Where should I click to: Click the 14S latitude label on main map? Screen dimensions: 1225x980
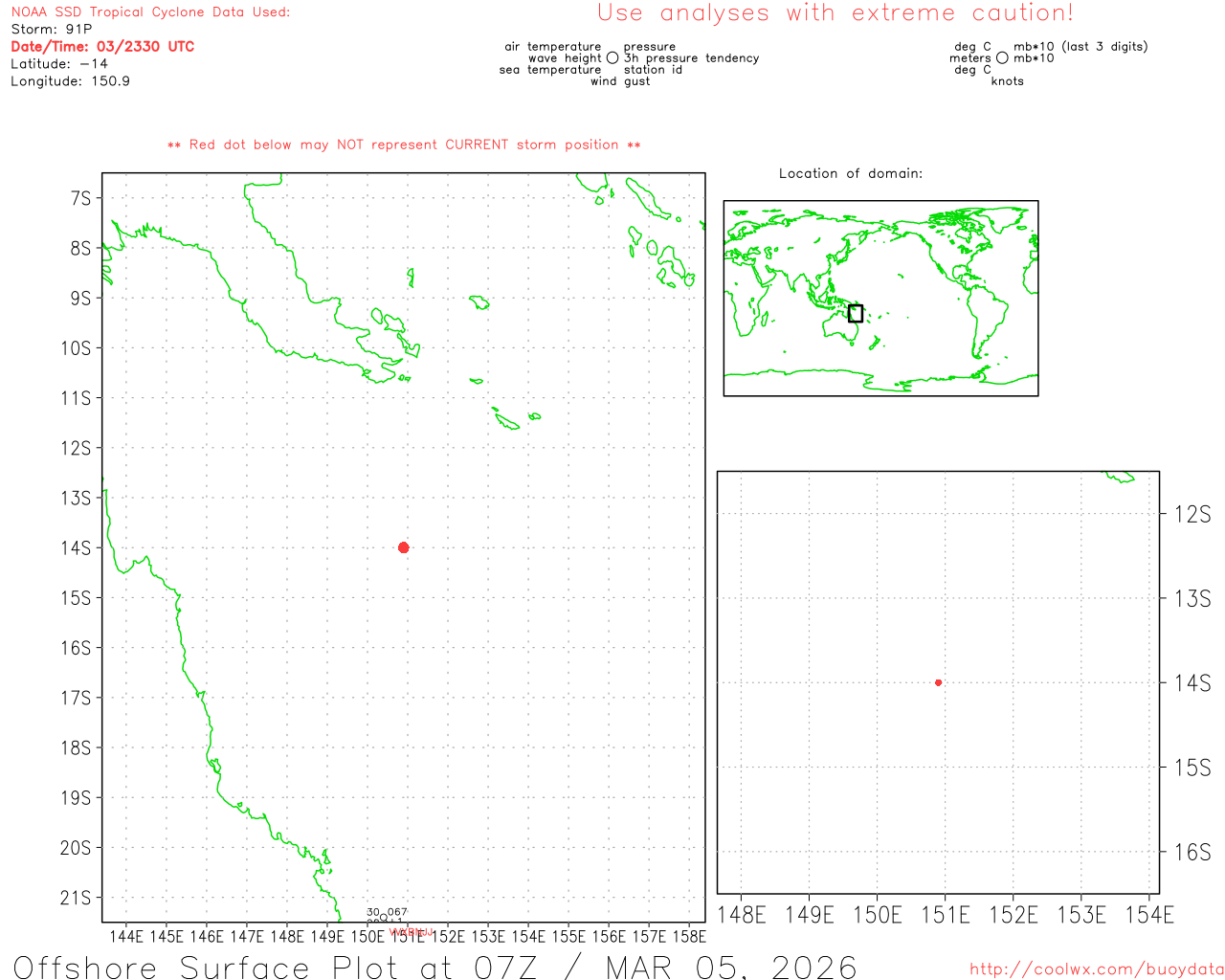click(76, 547)
